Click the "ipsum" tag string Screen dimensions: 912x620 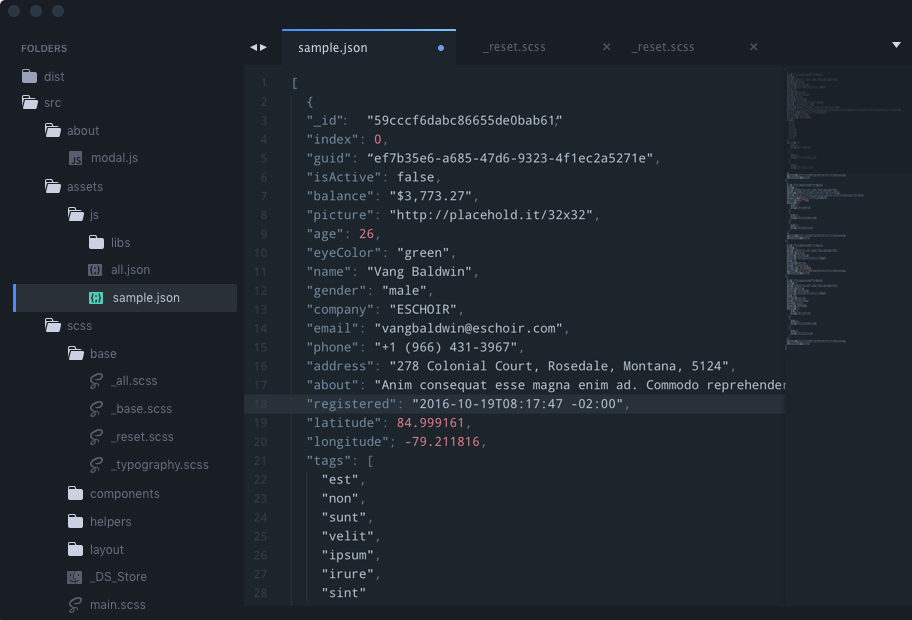[x=347, y=555]
